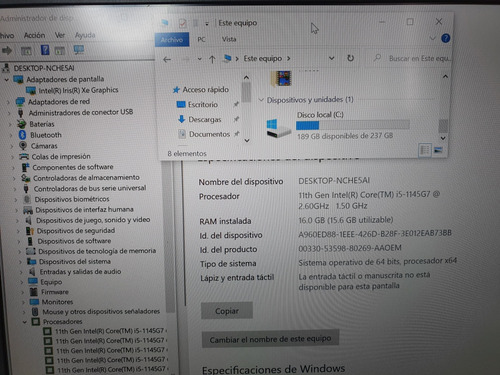Open the PC ribbon tab
Image resolution: width=500 pixels, height=375 pixels.
tap(201, 39)
